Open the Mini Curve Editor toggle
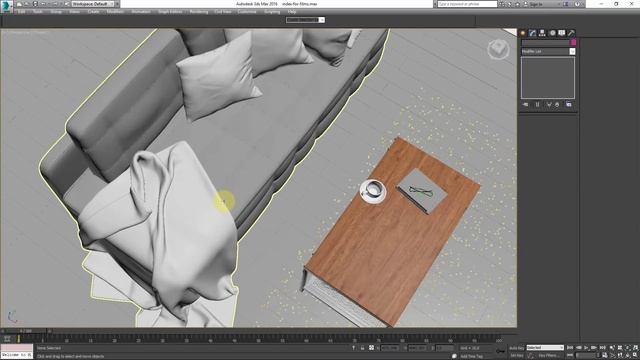This screenshot has width=640, height=360. tap(7, 339)
